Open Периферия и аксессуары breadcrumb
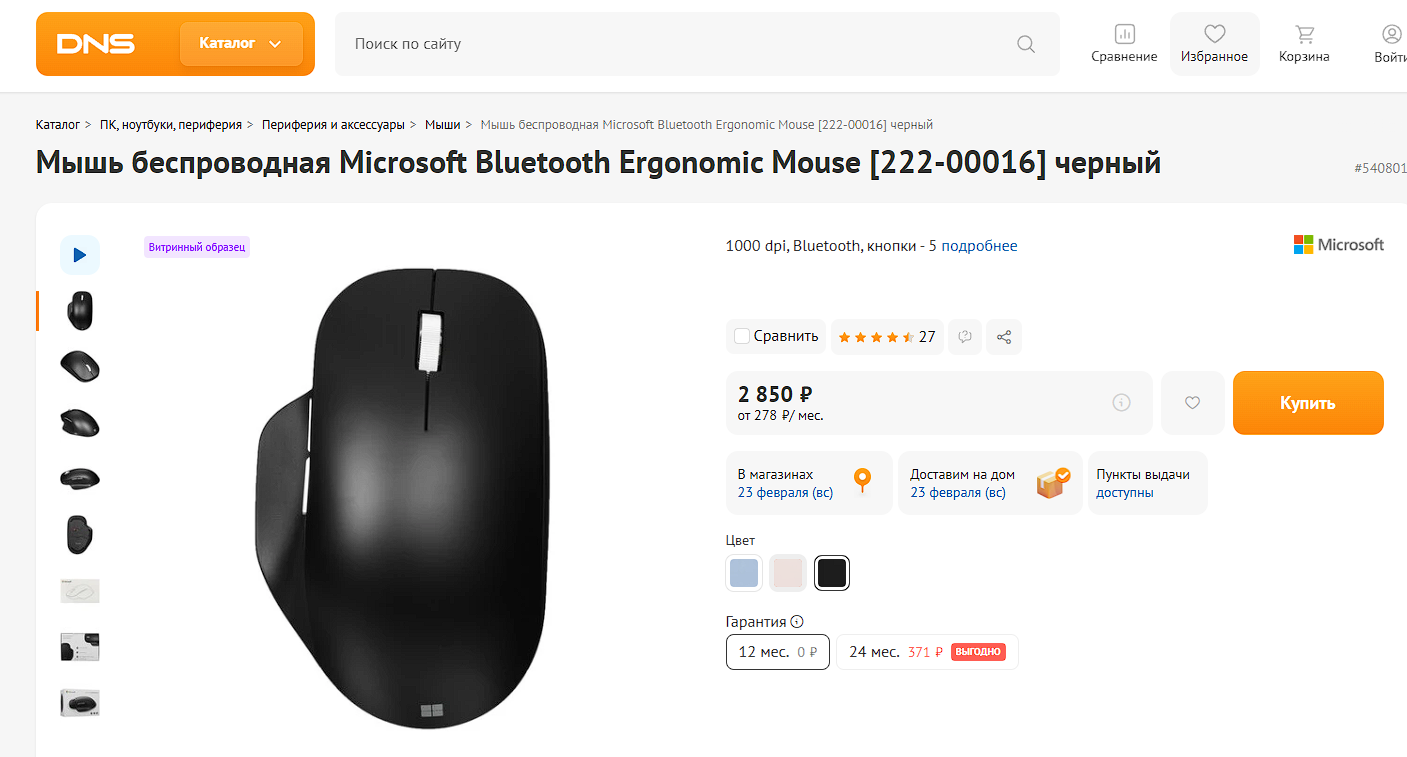 [334, 125]
